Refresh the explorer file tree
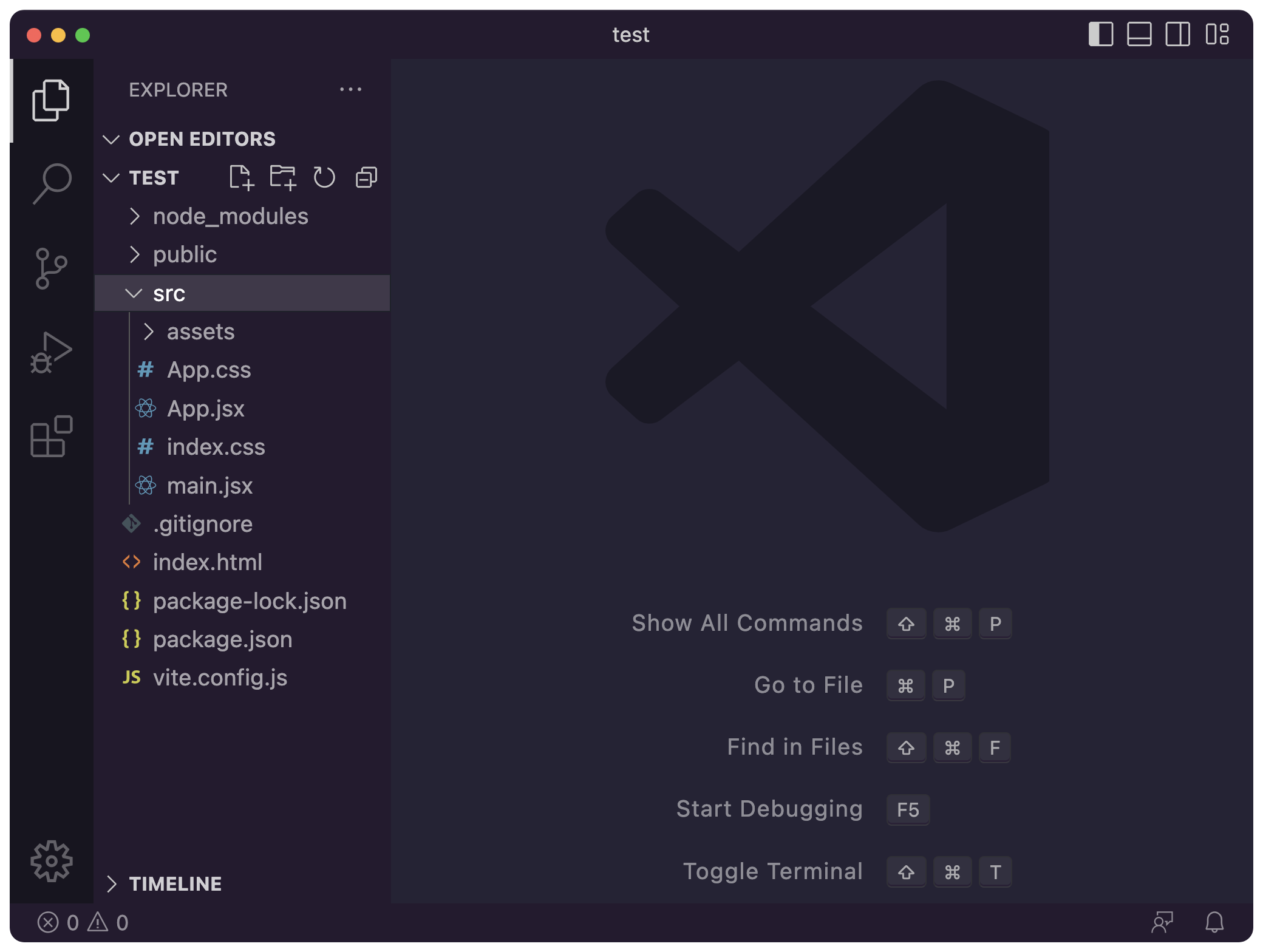The width and height of the screenshot is (1263, 952). [x=324, y=178]
